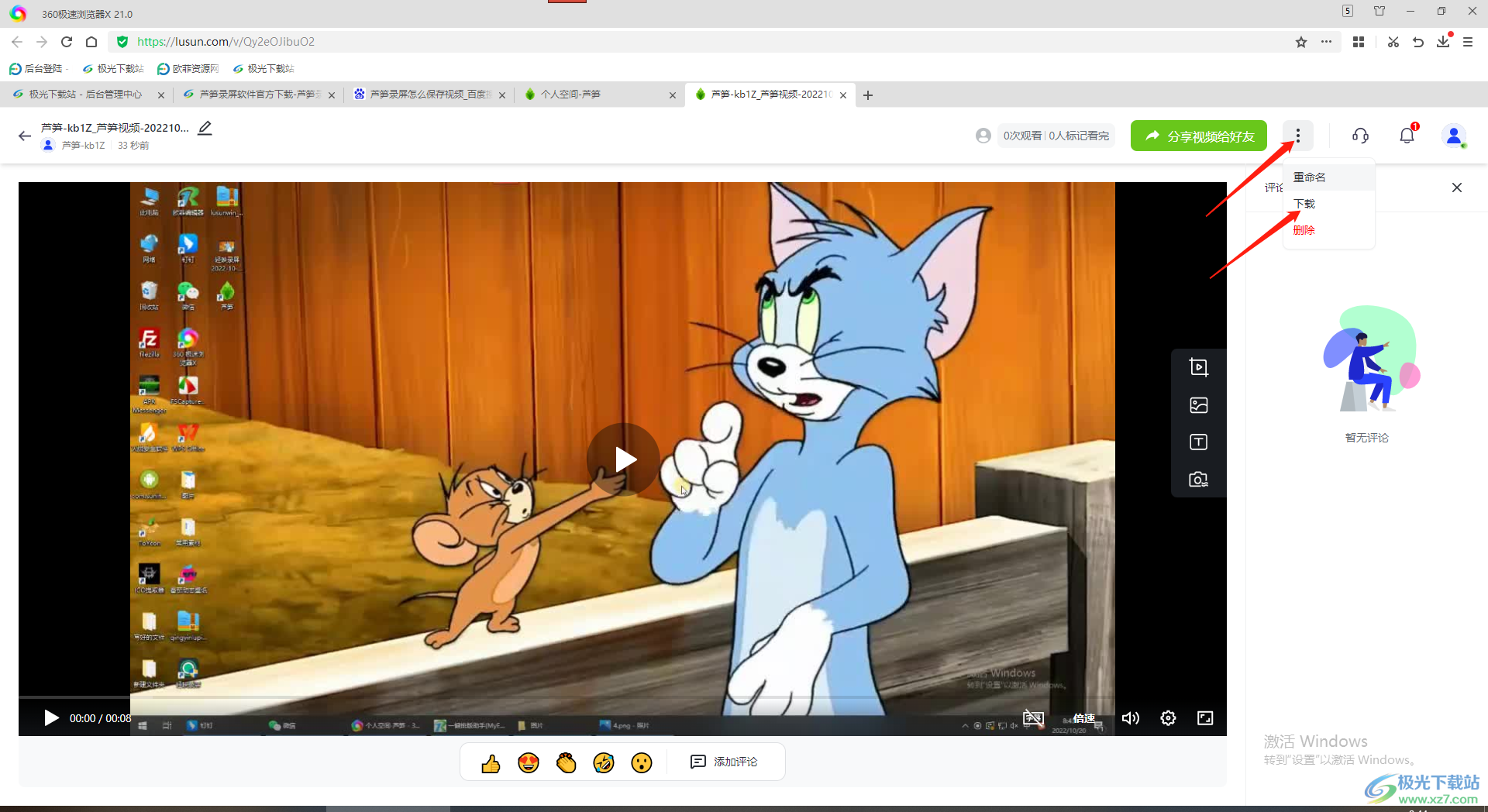The height and width of the screenshot is (812, 1488).
Task: Open the text annotation tool icon
Action: [1199, 442]
